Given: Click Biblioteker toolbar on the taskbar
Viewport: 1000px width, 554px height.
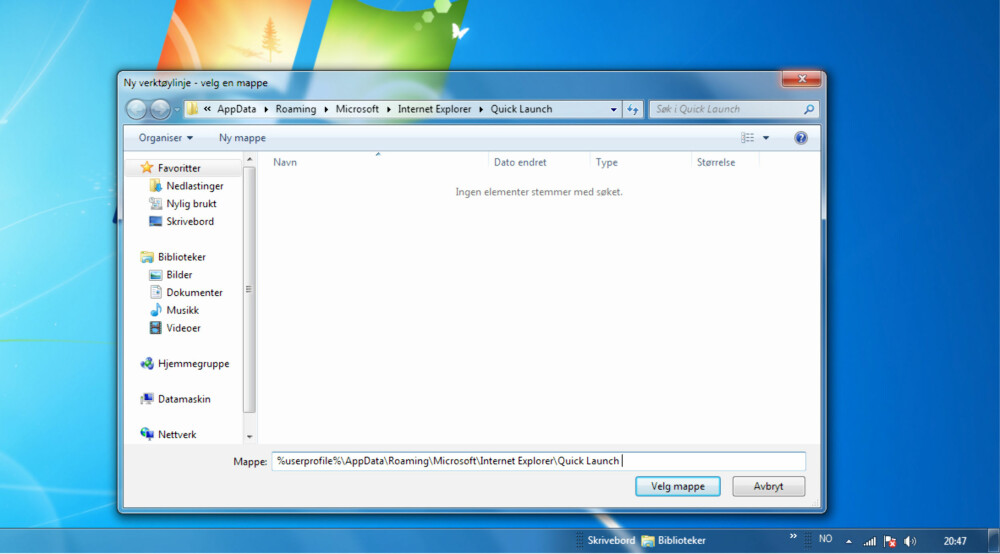Looking at the screenshot, I should [x=674, y=541].
